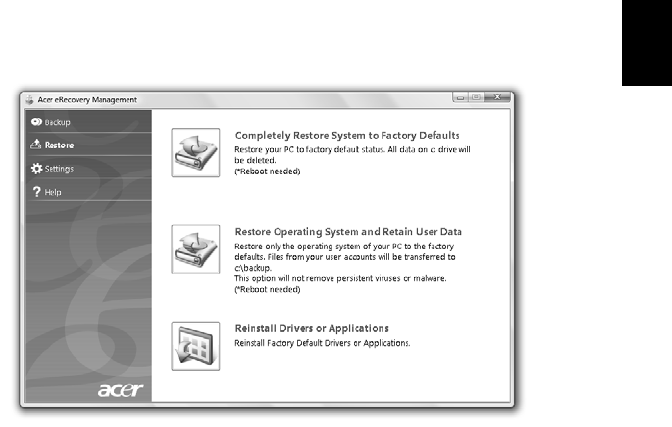Minimize the Acer eRecovery Management window
672x427 pixels.
pyautogui.click(x=460, y=98)
